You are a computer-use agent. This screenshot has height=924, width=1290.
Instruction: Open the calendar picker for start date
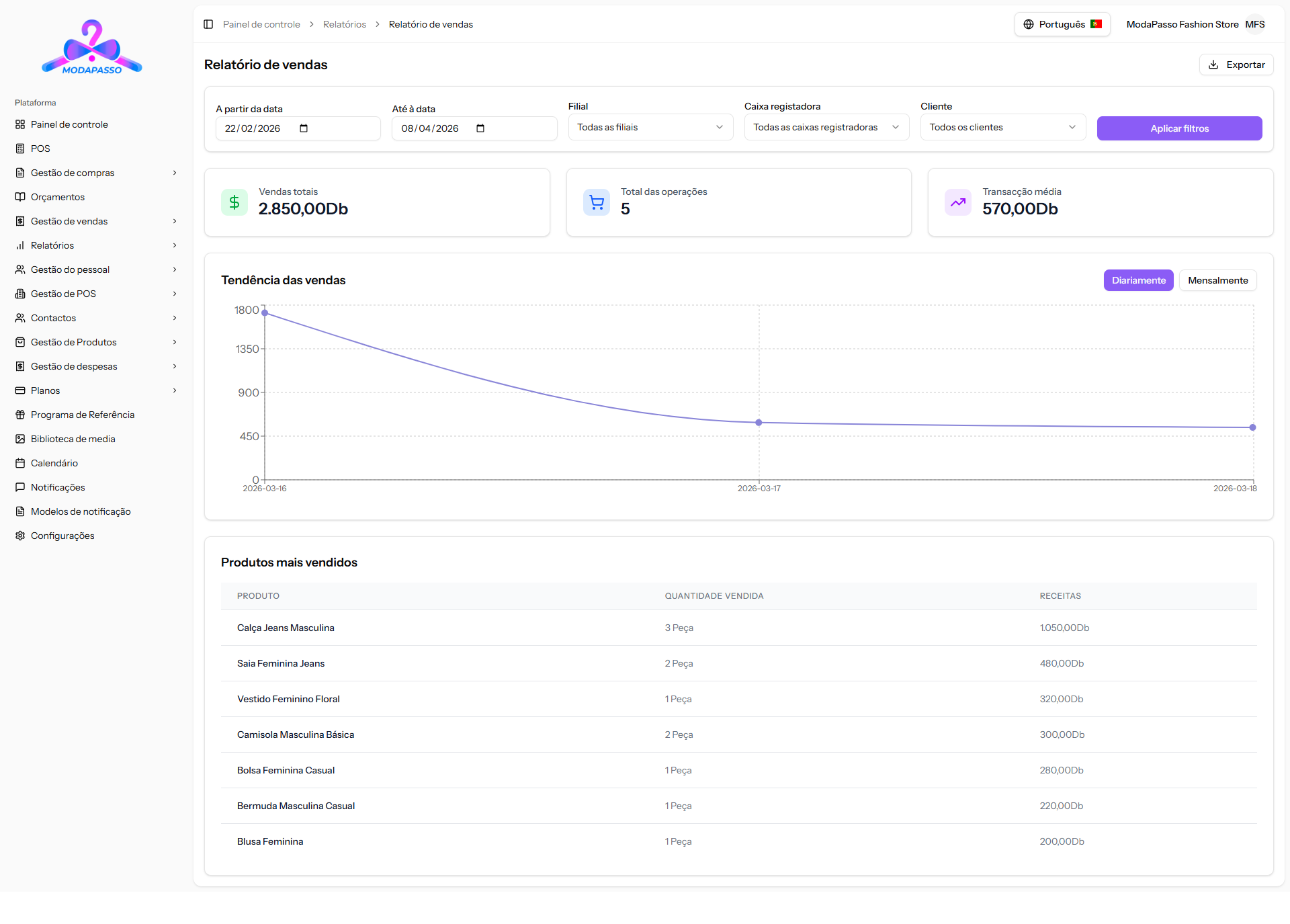[304, 128]
